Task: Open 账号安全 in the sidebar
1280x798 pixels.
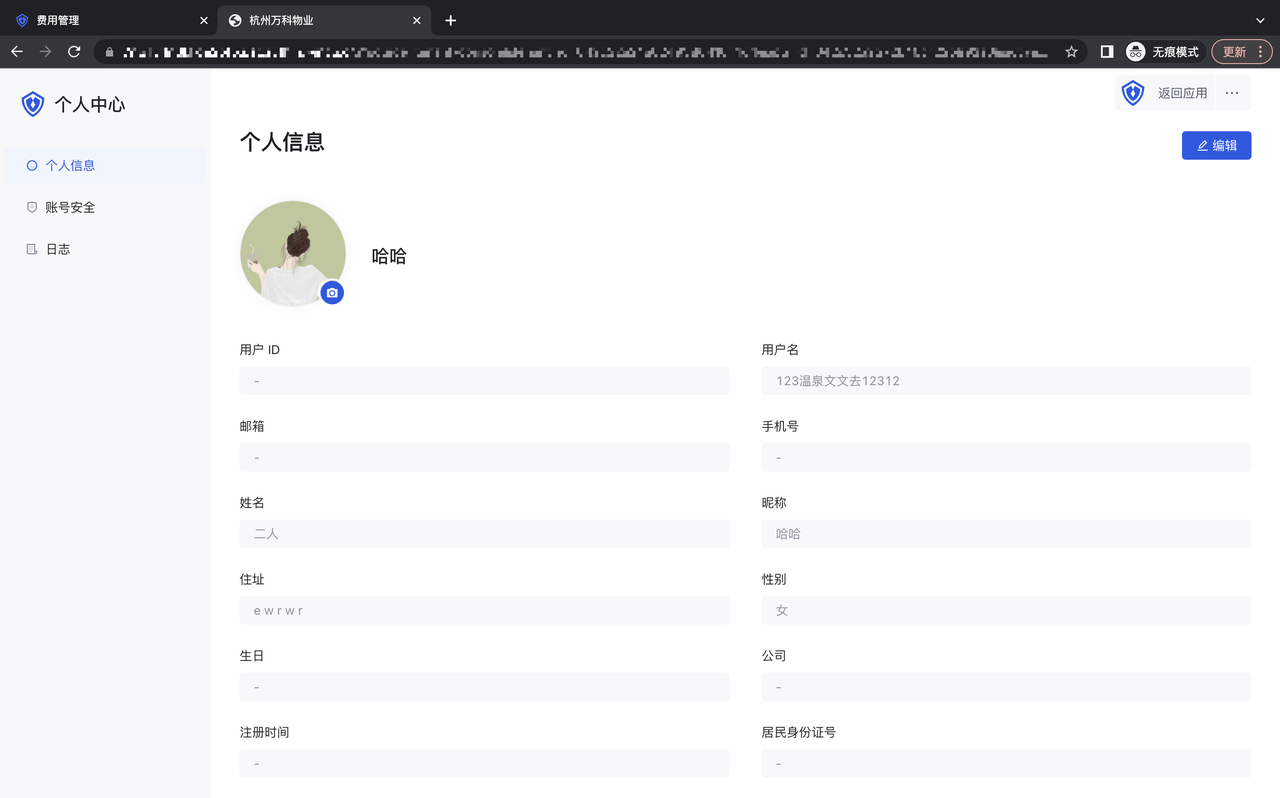Action: click(x=70, y=207)
